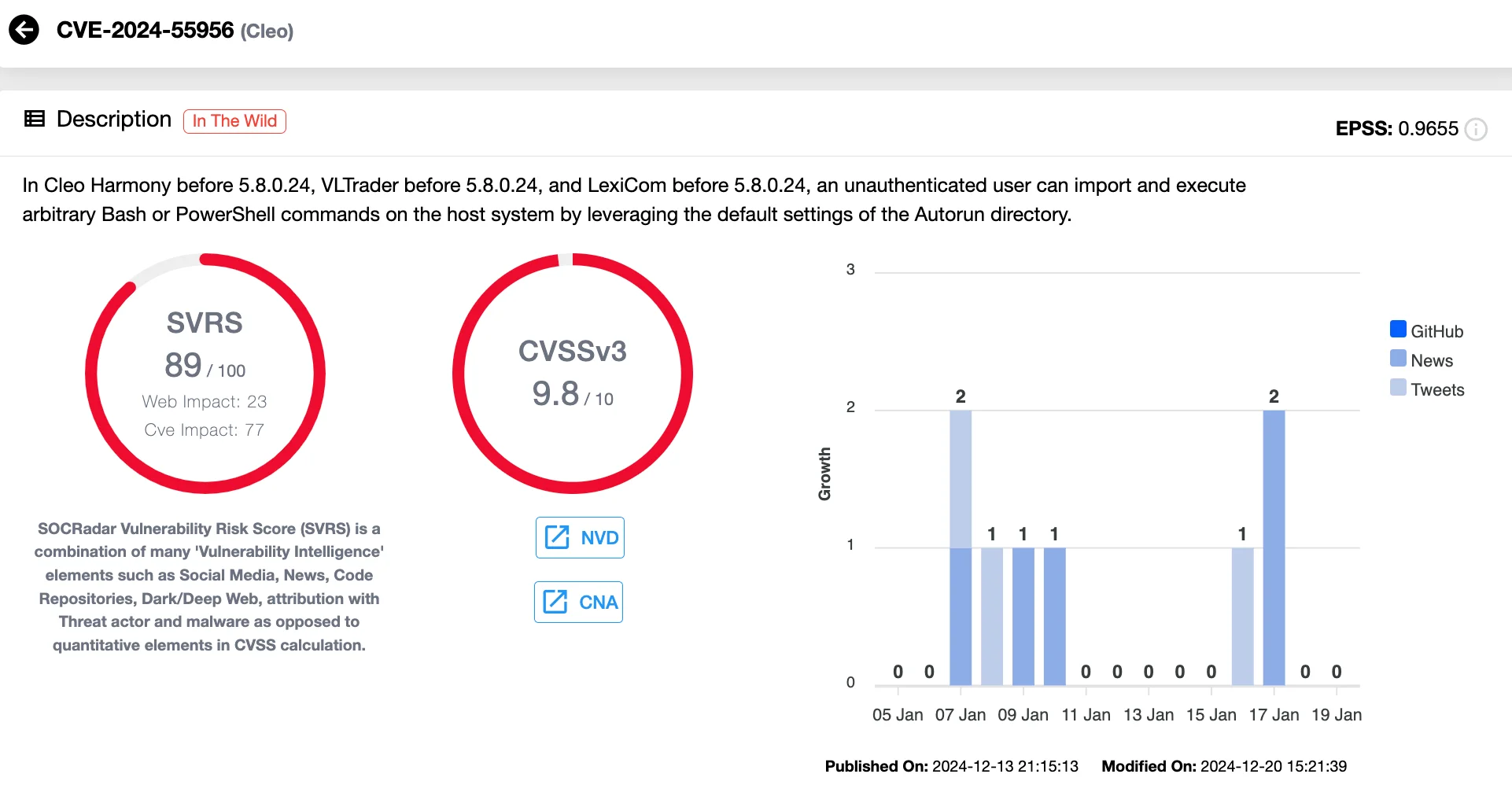Click the Published On date text
Screen dimensions: 1512x785
pos(952,766)
